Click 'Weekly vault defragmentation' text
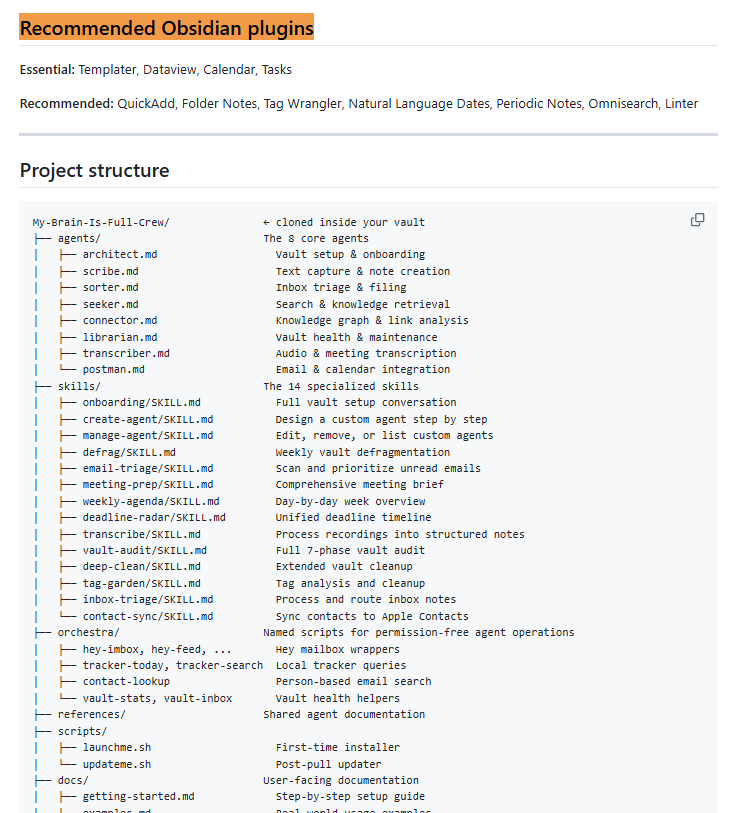 (363, 452)
